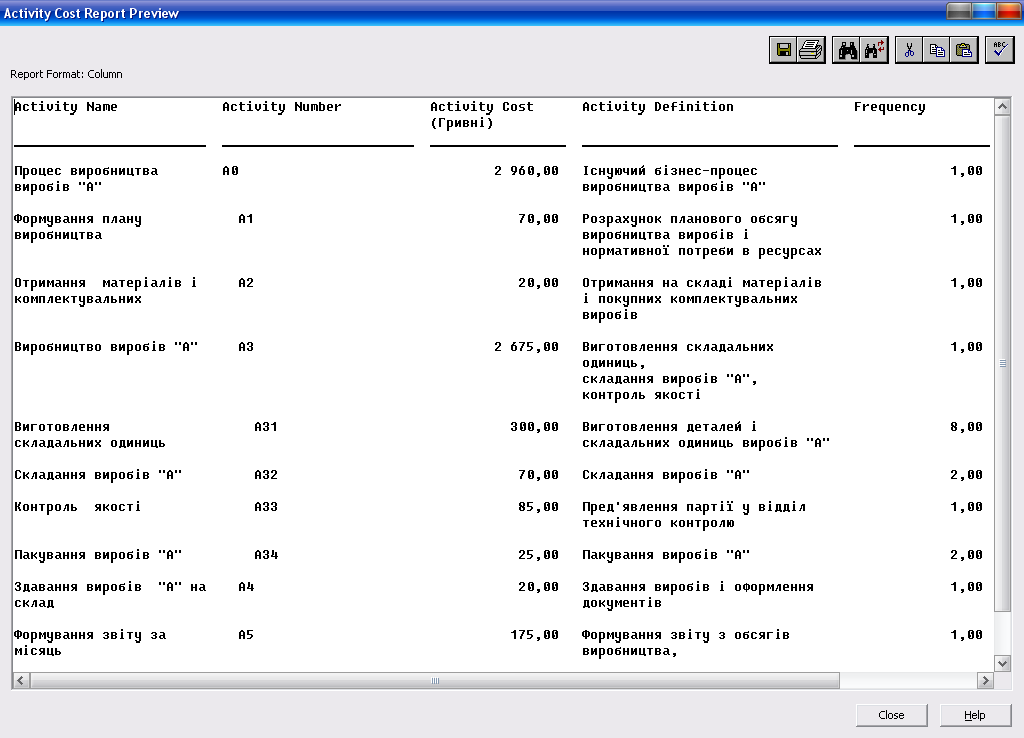The height and width of the screenshot is (738, 1024).
Task: Click the vertical scrollbar down arrow
Action: pos(1002,664)
